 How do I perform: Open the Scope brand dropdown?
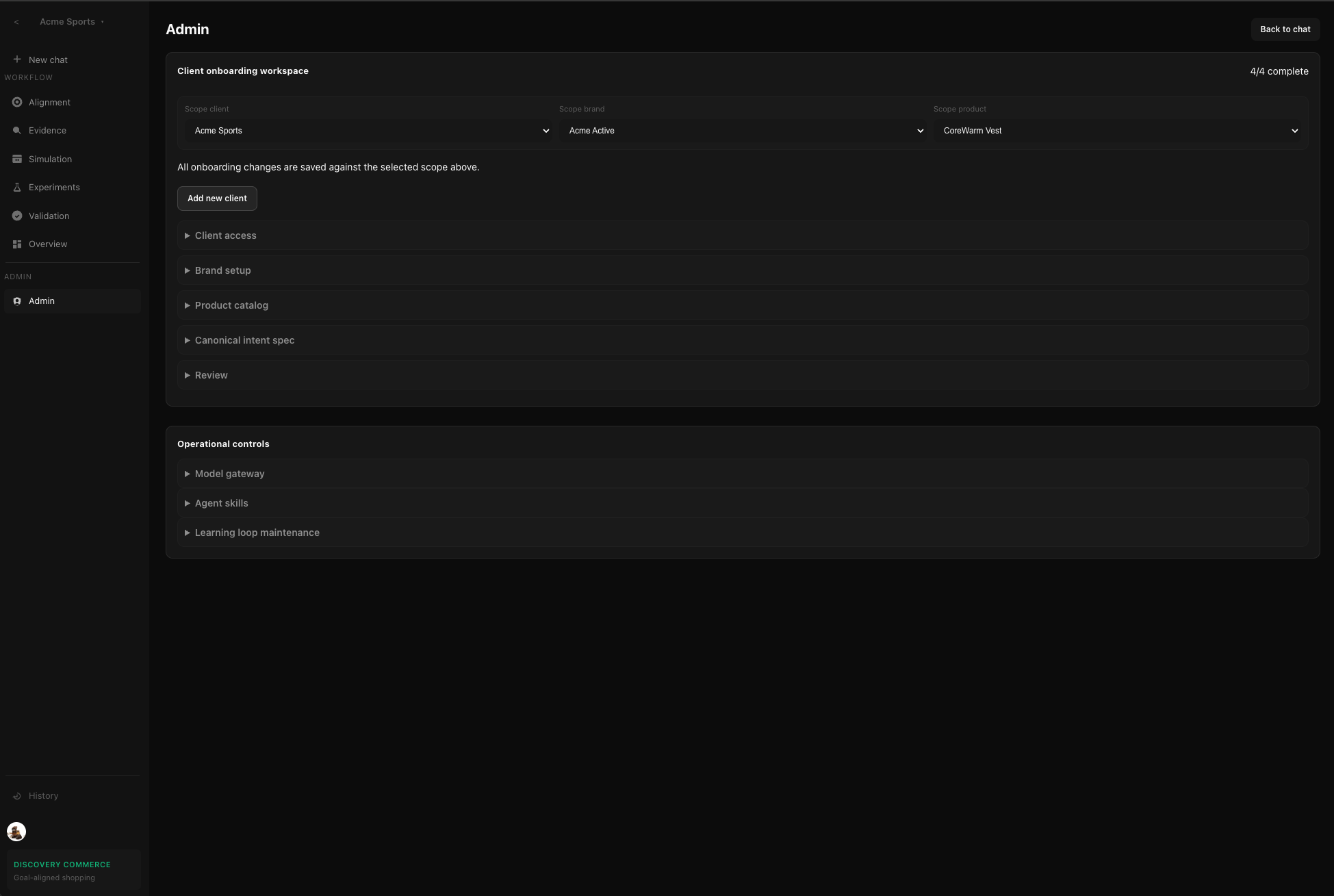coord(743,131)
